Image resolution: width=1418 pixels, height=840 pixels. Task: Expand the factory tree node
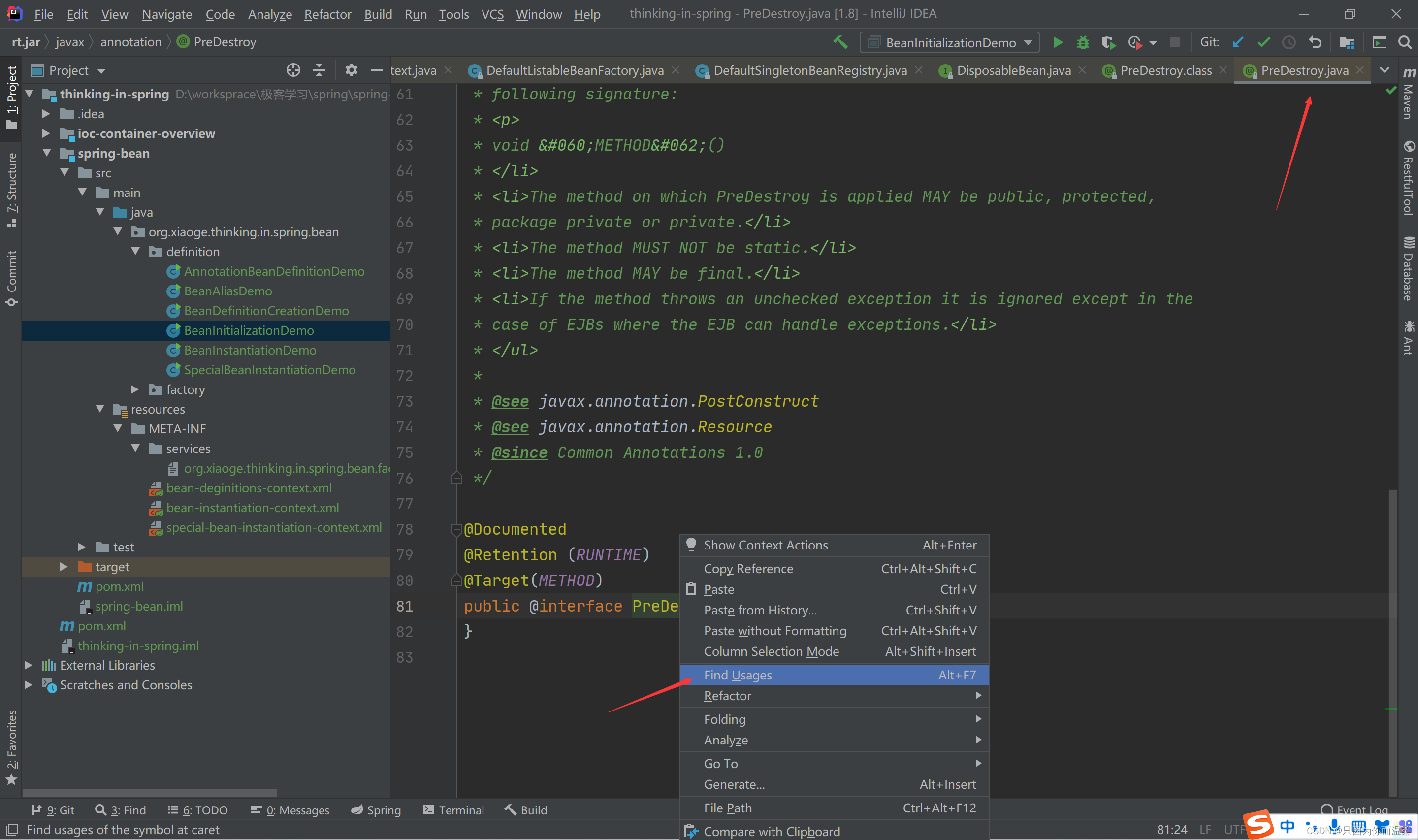pos(139,389)
